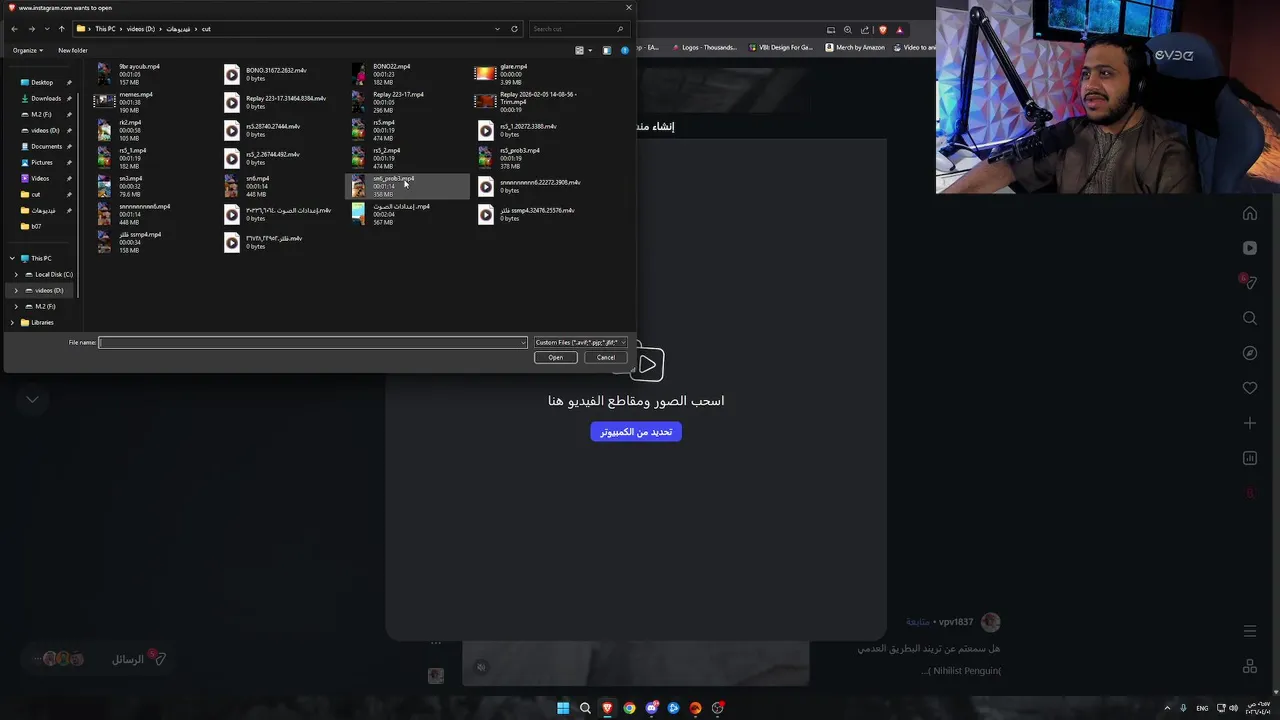Select the 9br ayoub.mp4 file

point(130,74)
